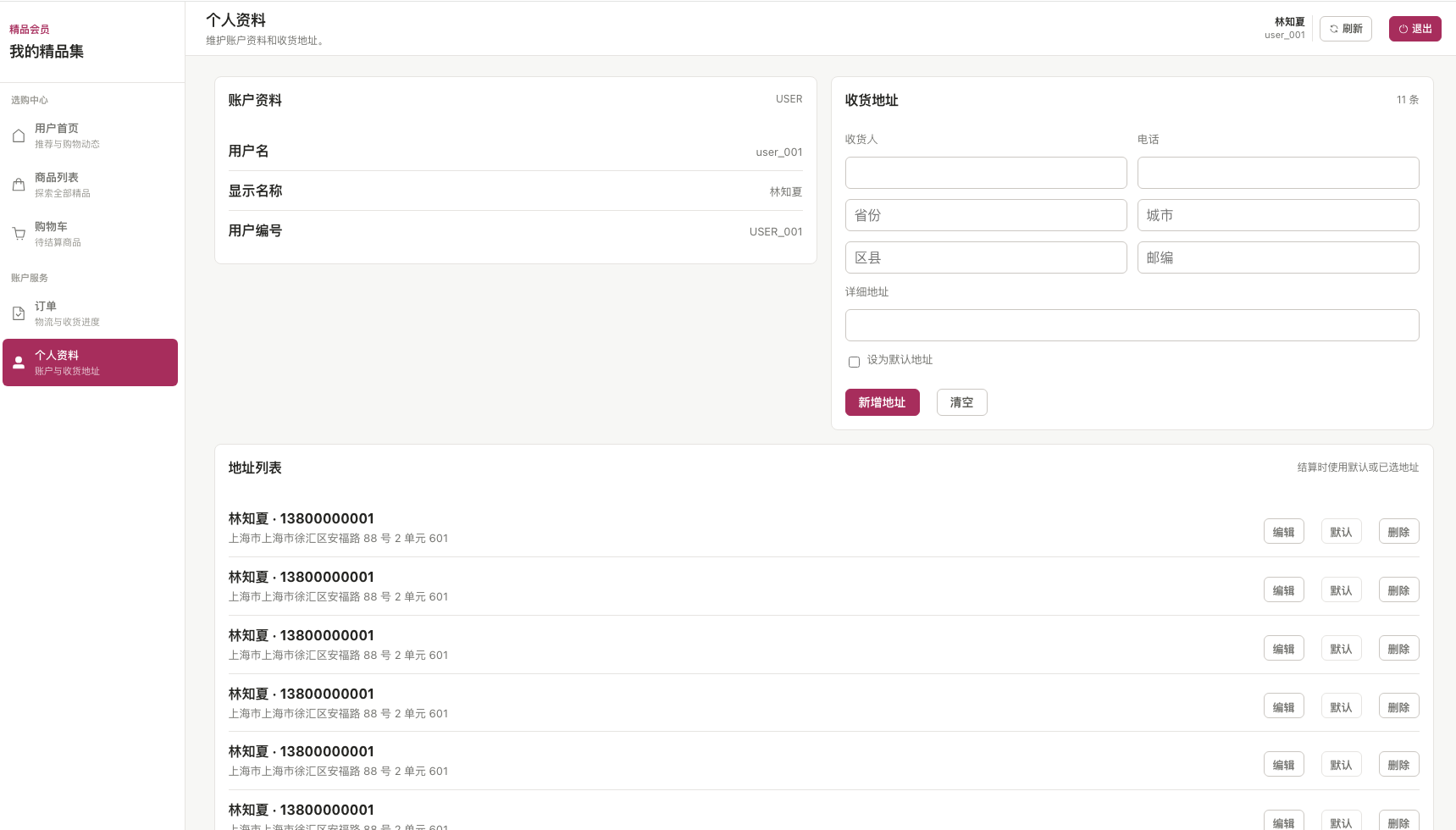Screen dimensions: 1456x830
Task: Click into the 区县 field
Action: pos(986,257)
